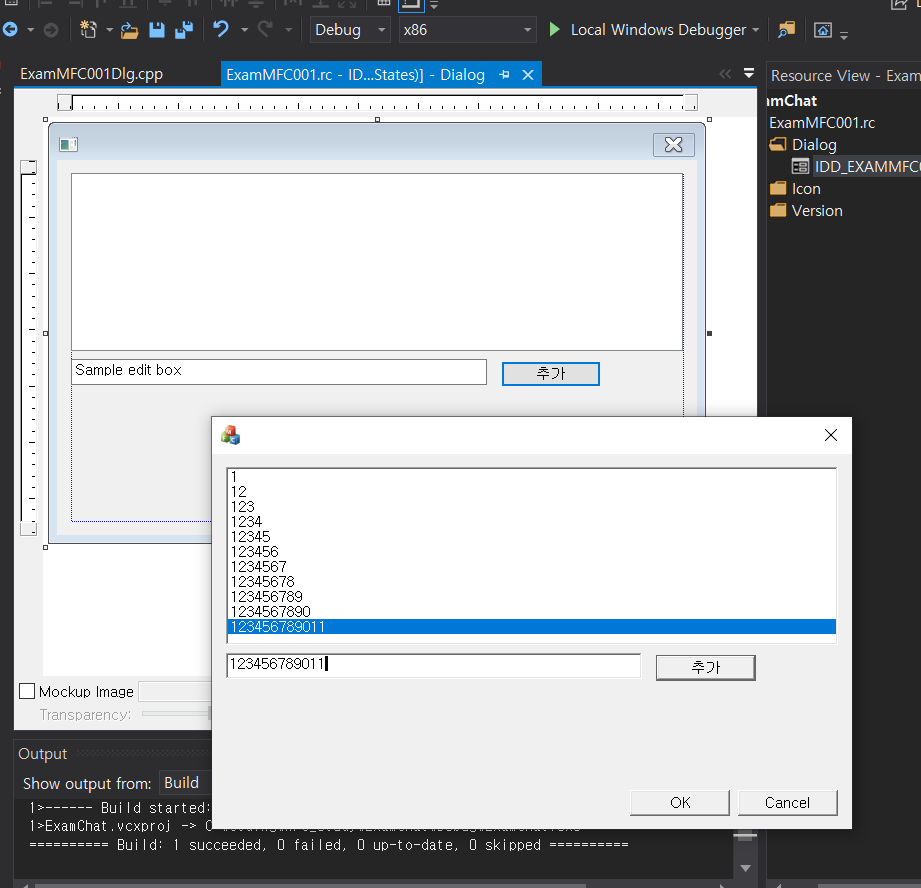The width and height of the screenshot is (921, 888).
Task: Select list item 12345678
Action: click(x=532, y=581)
